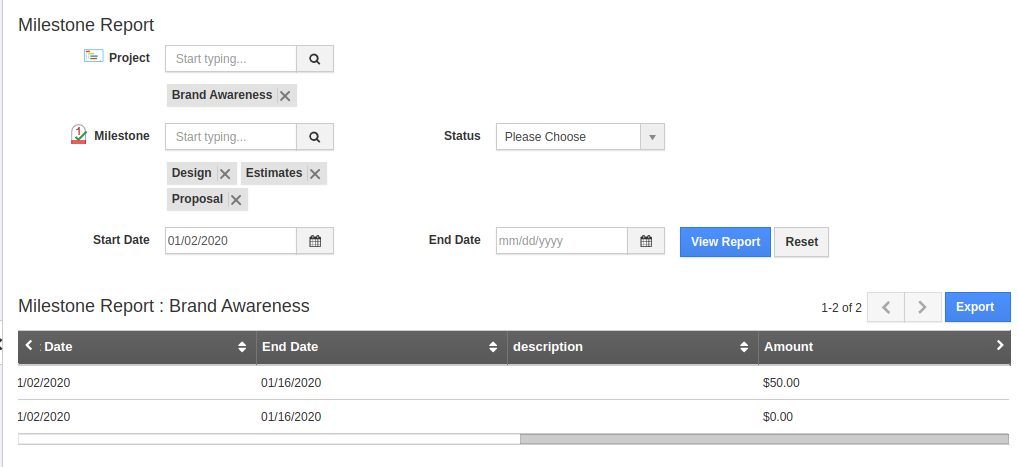The width and height of the screenshot is (1018, 467).
Task: Open the Start Date calendar picker
Action: click(x=315, y=241)
